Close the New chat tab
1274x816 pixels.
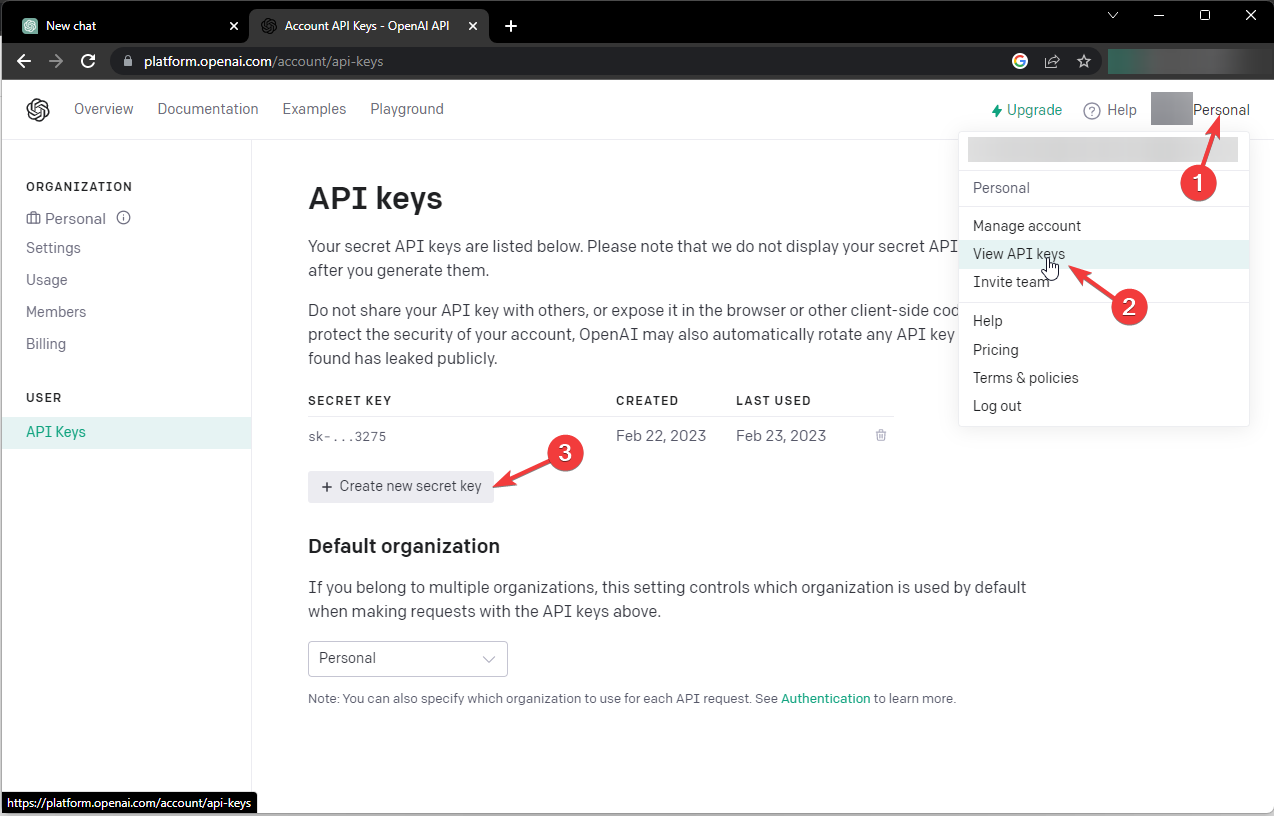(x=234, y=26)
